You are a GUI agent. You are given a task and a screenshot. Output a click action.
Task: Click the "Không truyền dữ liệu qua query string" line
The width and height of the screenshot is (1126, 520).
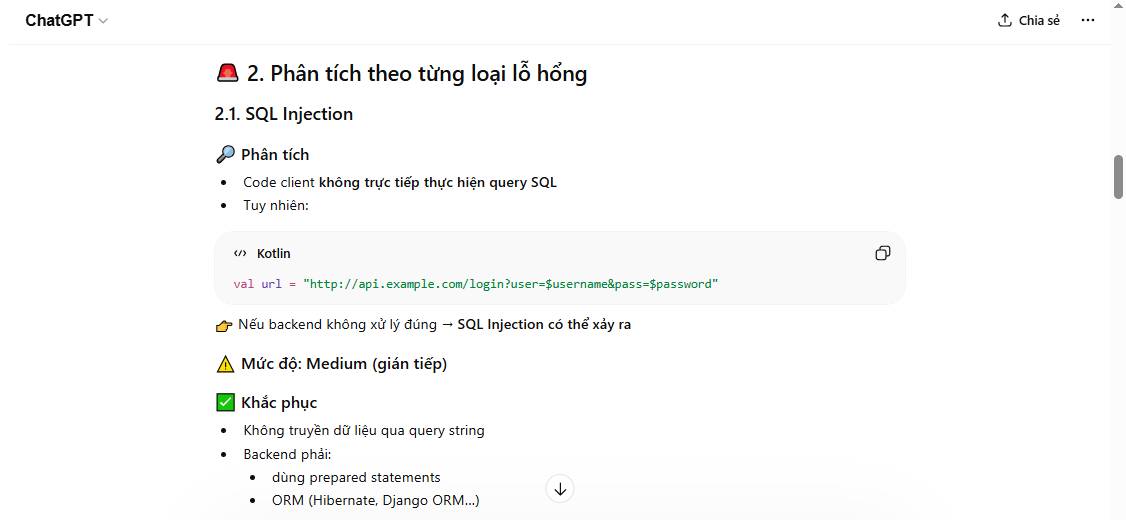pyautogui.click(x=364, y=430)
